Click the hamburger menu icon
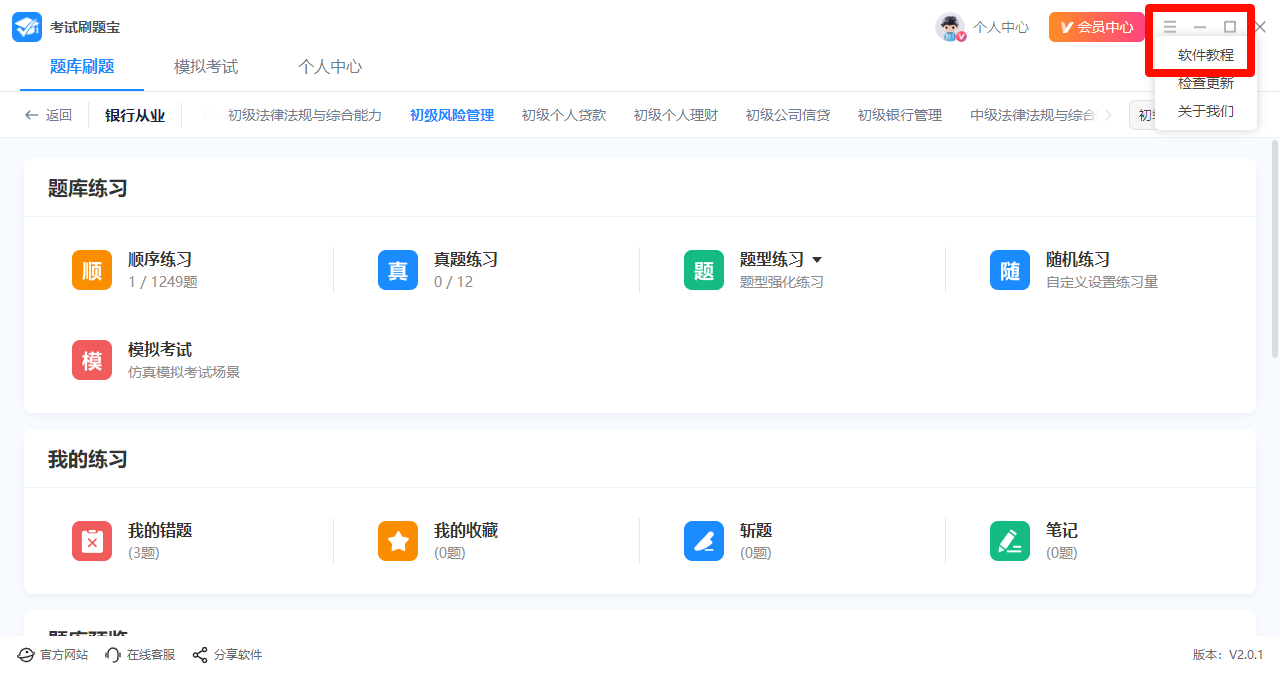 (x=1170, y=27)
